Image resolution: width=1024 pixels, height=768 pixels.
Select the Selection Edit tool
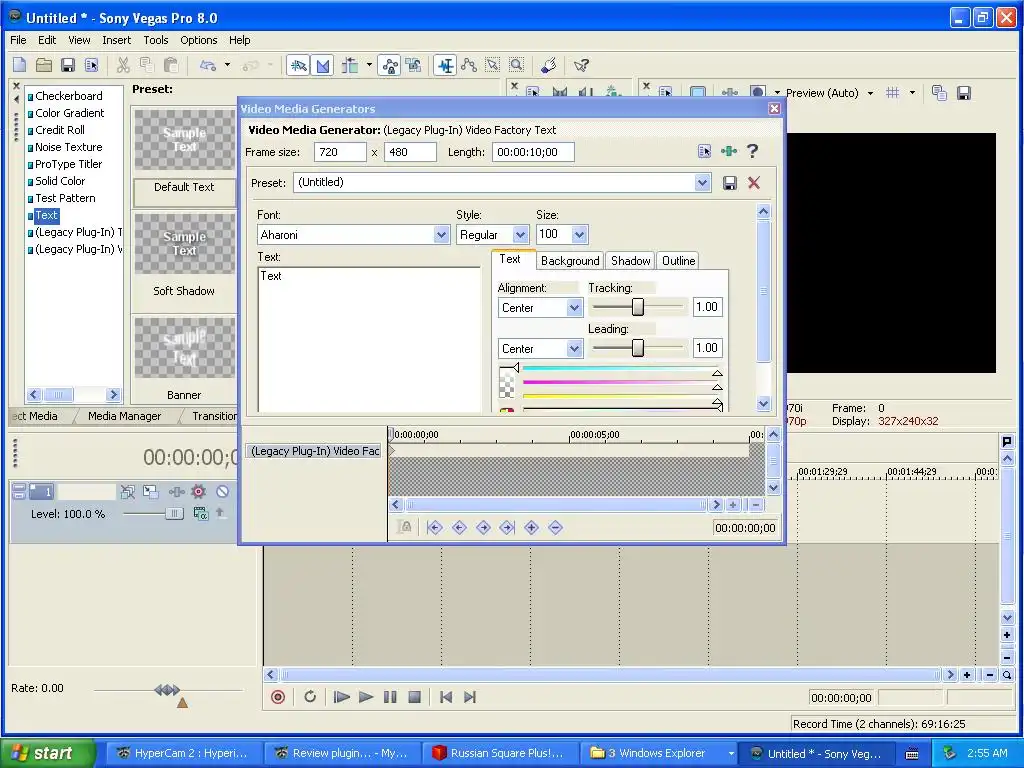point(492,65)
